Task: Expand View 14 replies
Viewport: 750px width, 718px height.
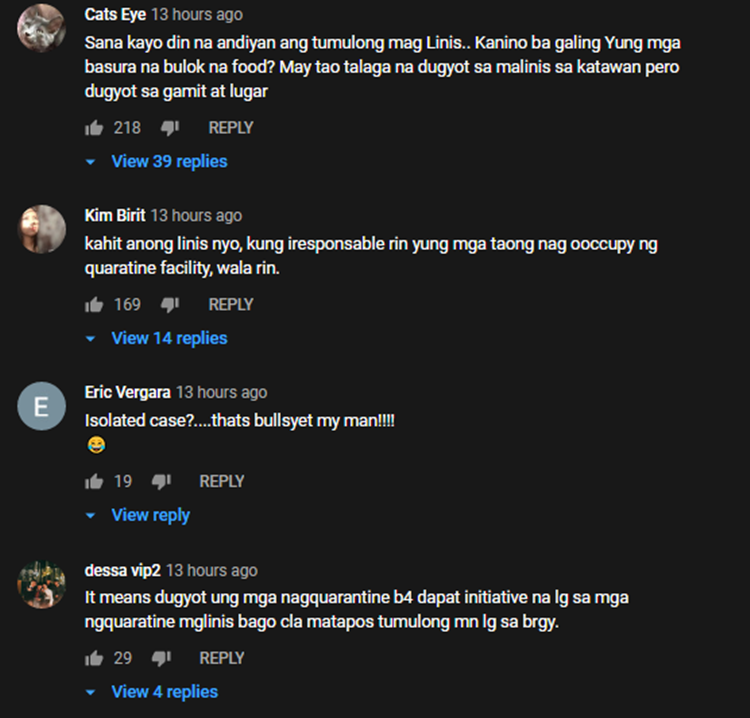Action: [156, 339]
